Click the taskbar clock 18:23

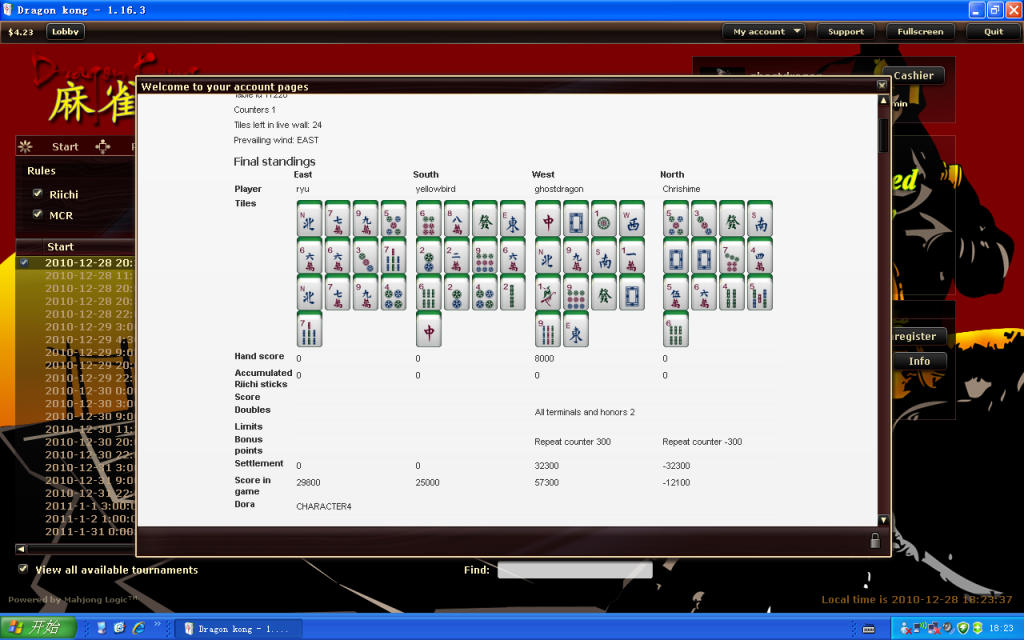point(1001,628)
